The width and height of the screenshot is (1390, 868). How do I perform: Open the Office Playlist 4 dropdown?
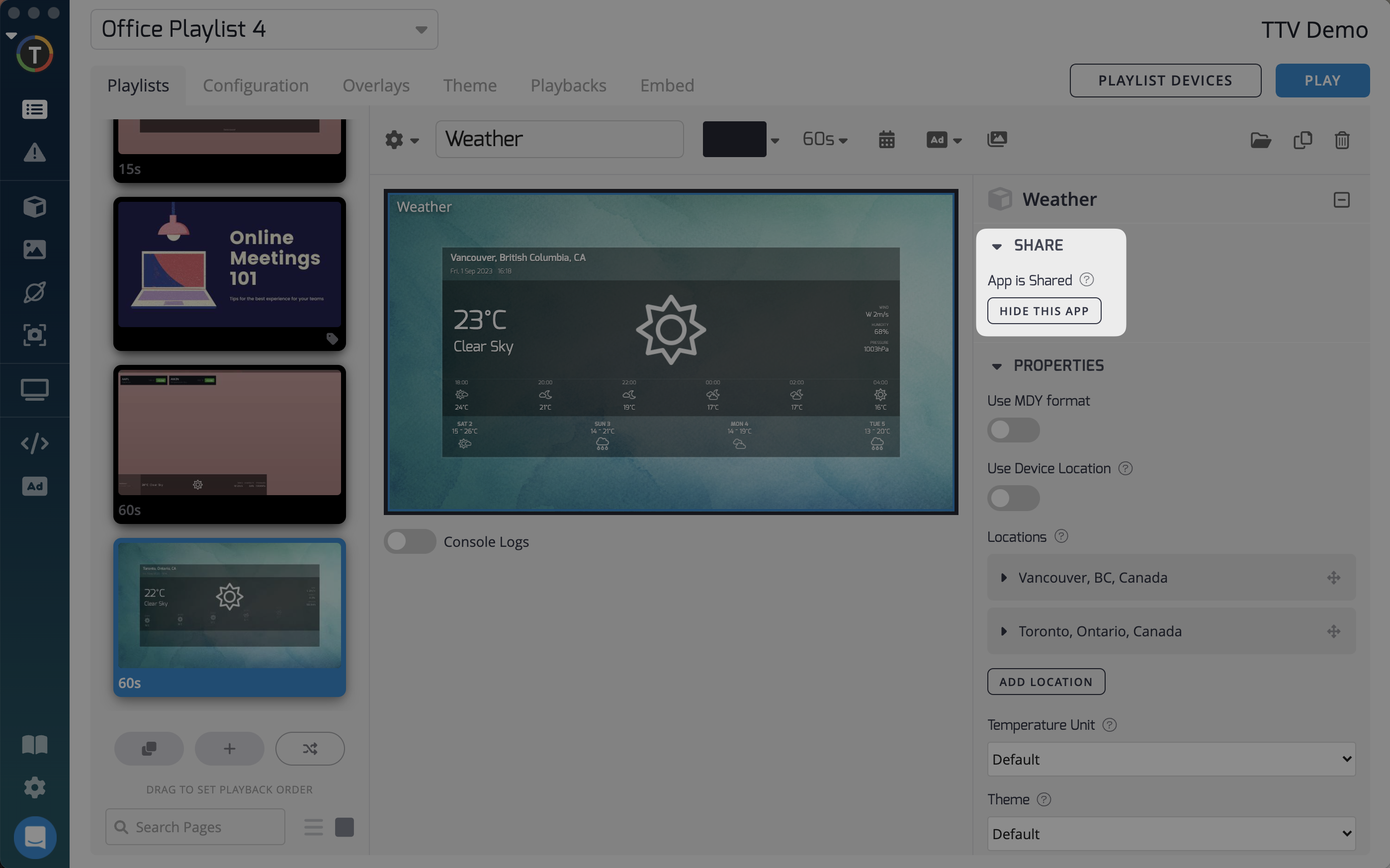click(264, 29)
